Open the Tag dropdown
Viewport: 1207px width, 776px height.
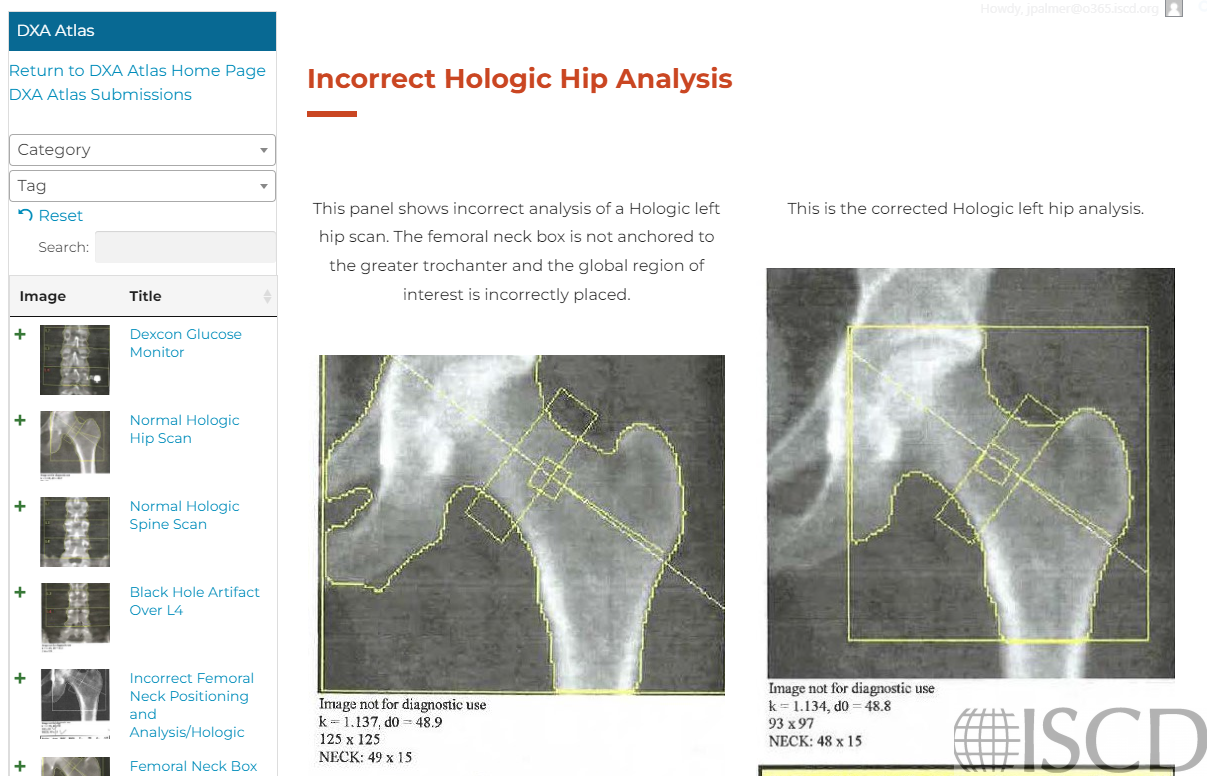142,186
